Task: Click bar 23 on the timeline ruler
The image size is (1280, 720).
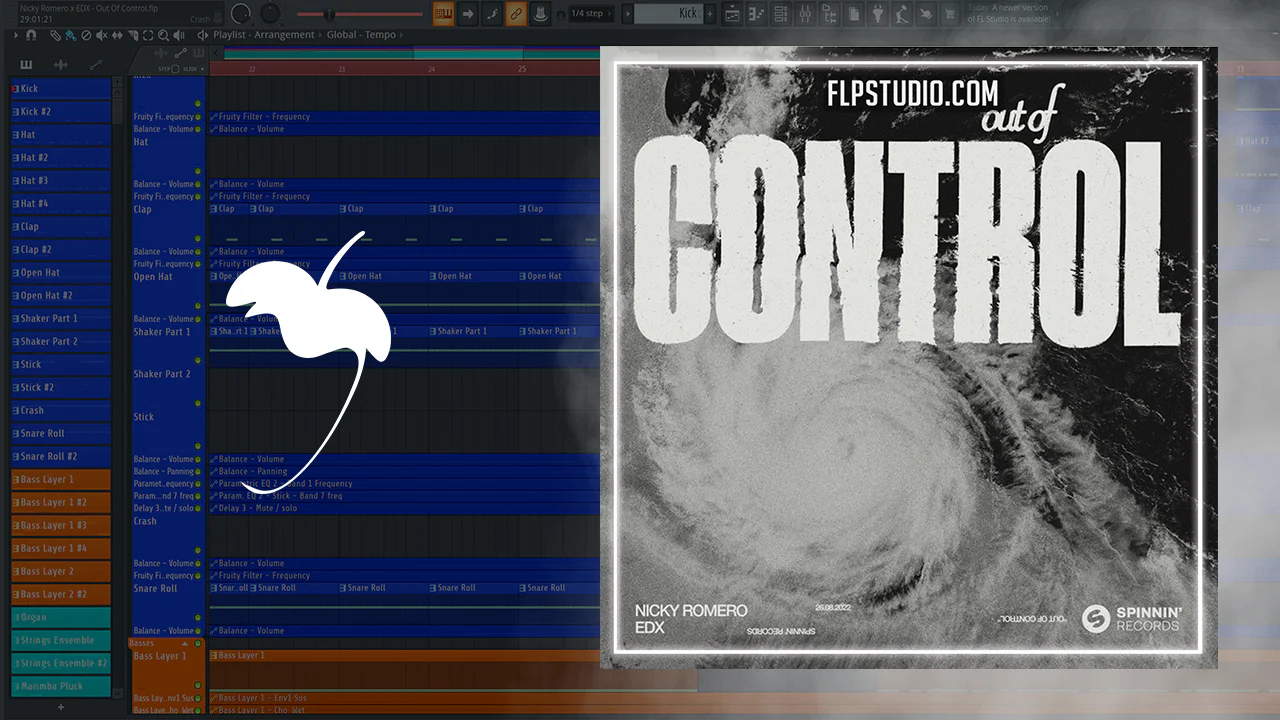Action: coord(341,69)
